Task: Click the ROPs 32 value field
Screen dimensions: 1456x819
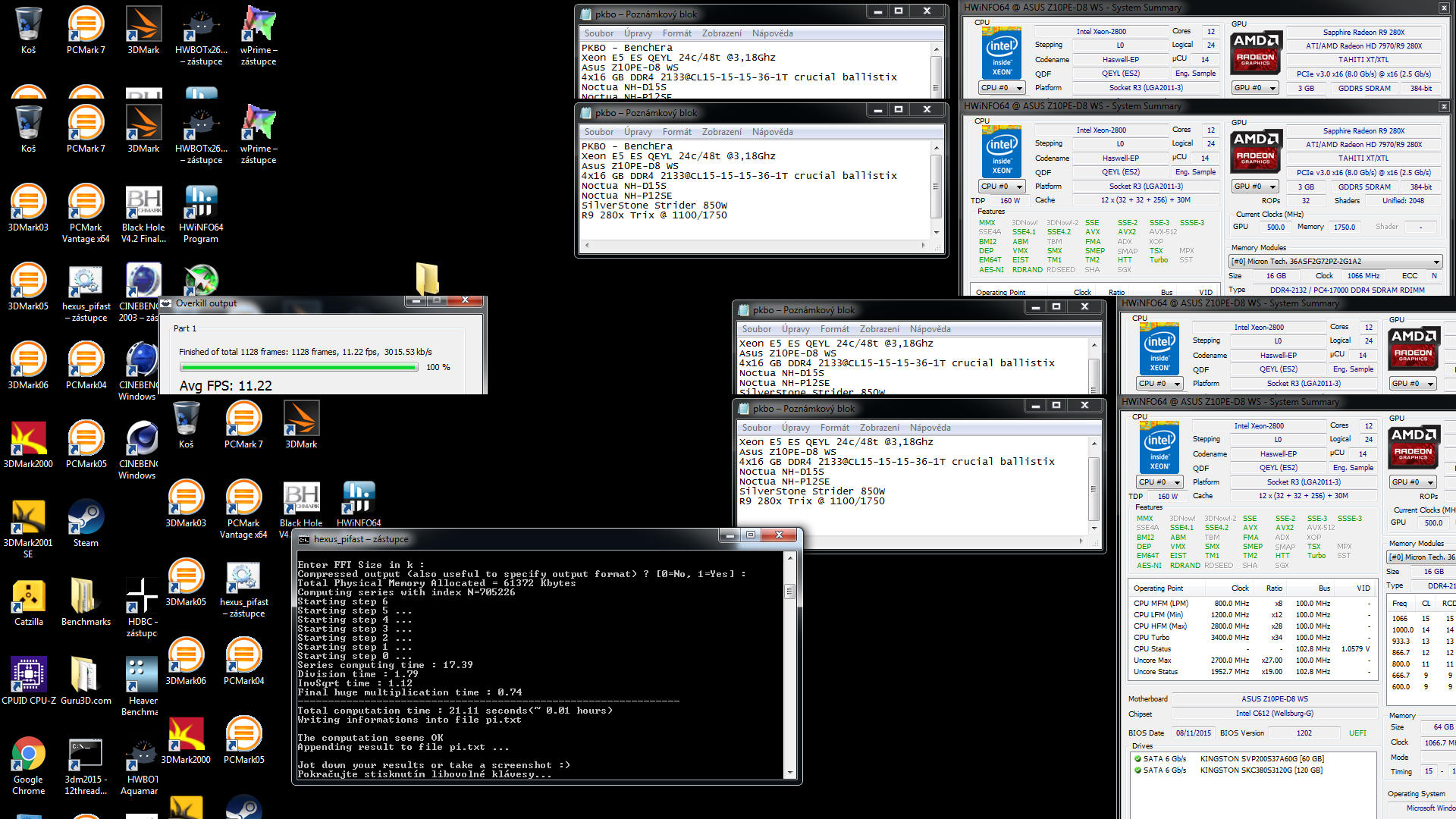Action: [1305, 201]
